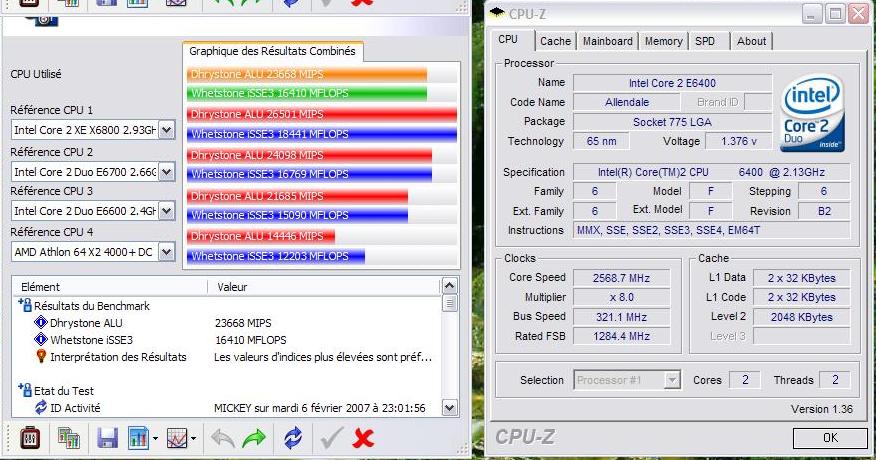Click the line graph icon in bottom toolbar

(x=177, y=438)
